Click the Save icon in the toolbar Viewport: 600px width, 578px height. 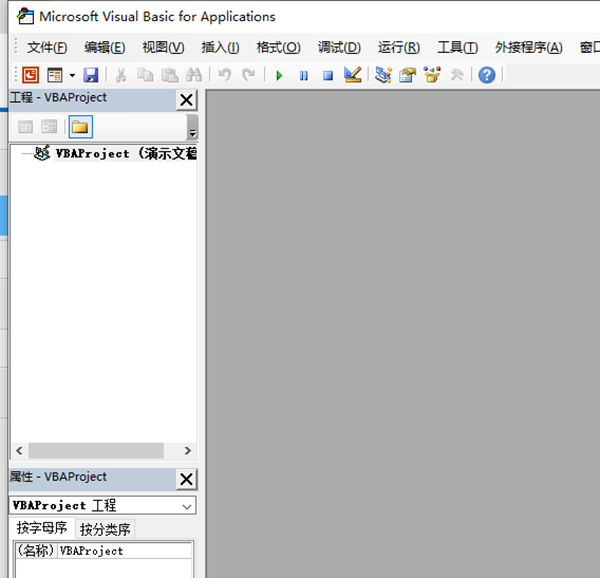click(91, 75)
